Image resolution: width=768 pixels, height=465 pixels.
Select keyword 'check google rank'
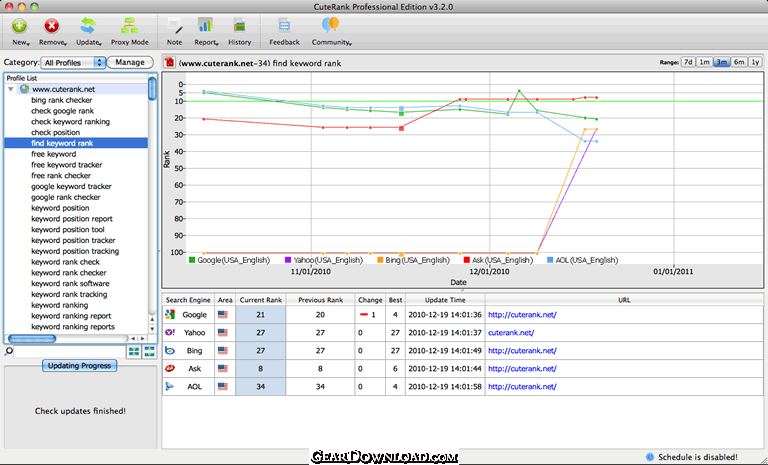click(x=63, y=111)
